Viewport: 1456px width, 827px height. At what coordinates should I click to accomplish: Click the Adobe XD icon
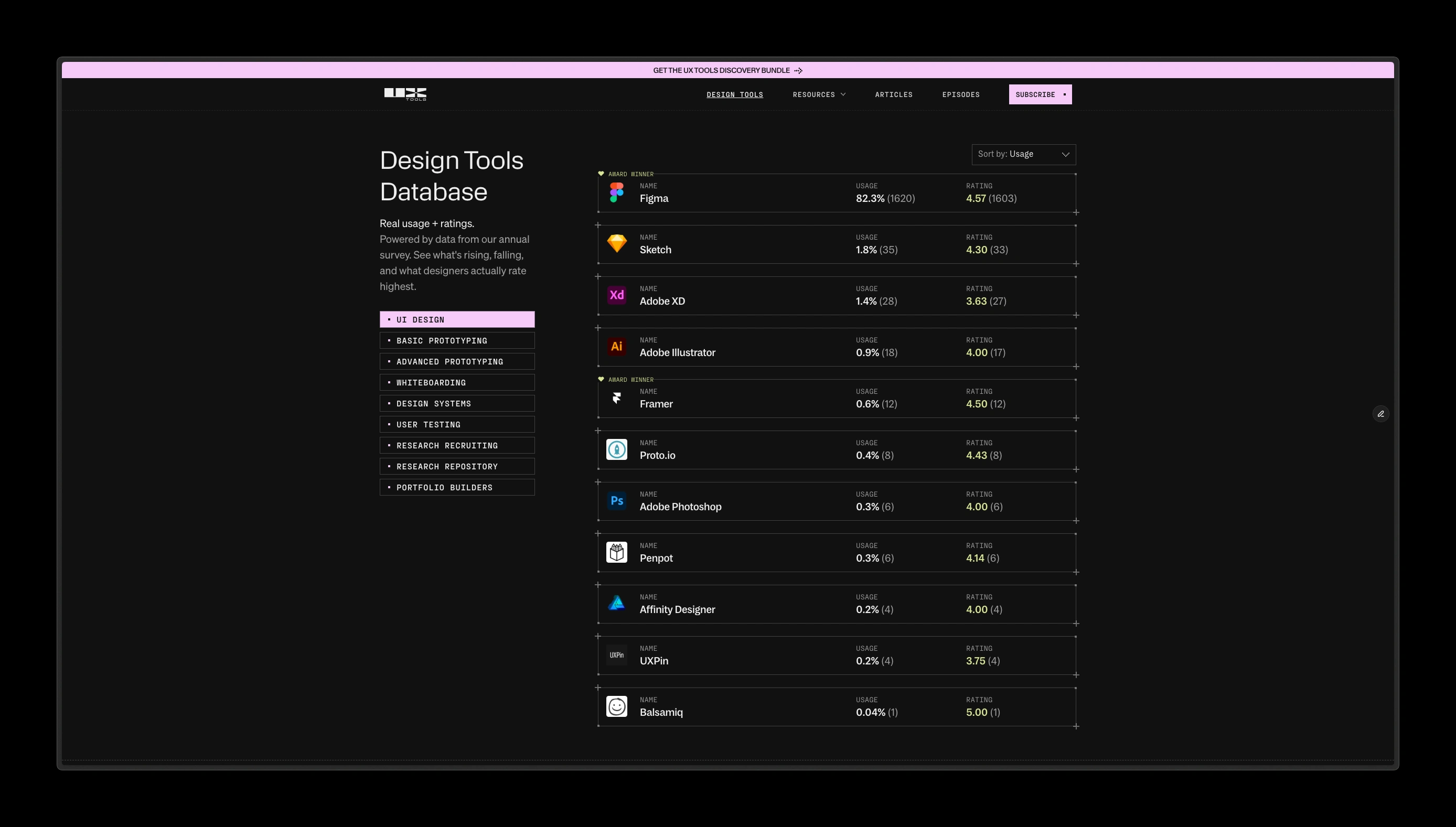click(x=616, y=295)
